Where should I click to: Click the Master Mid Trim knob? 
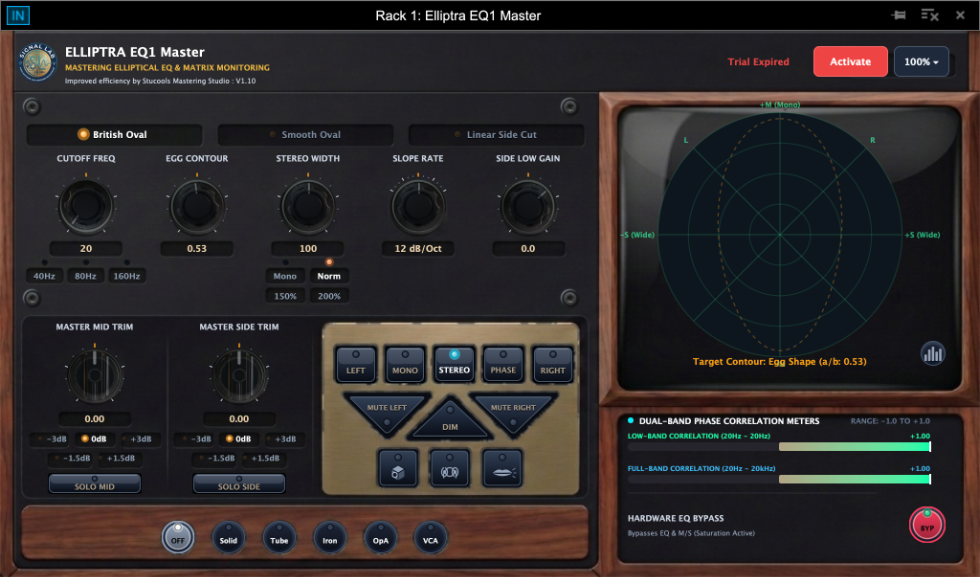95,376
